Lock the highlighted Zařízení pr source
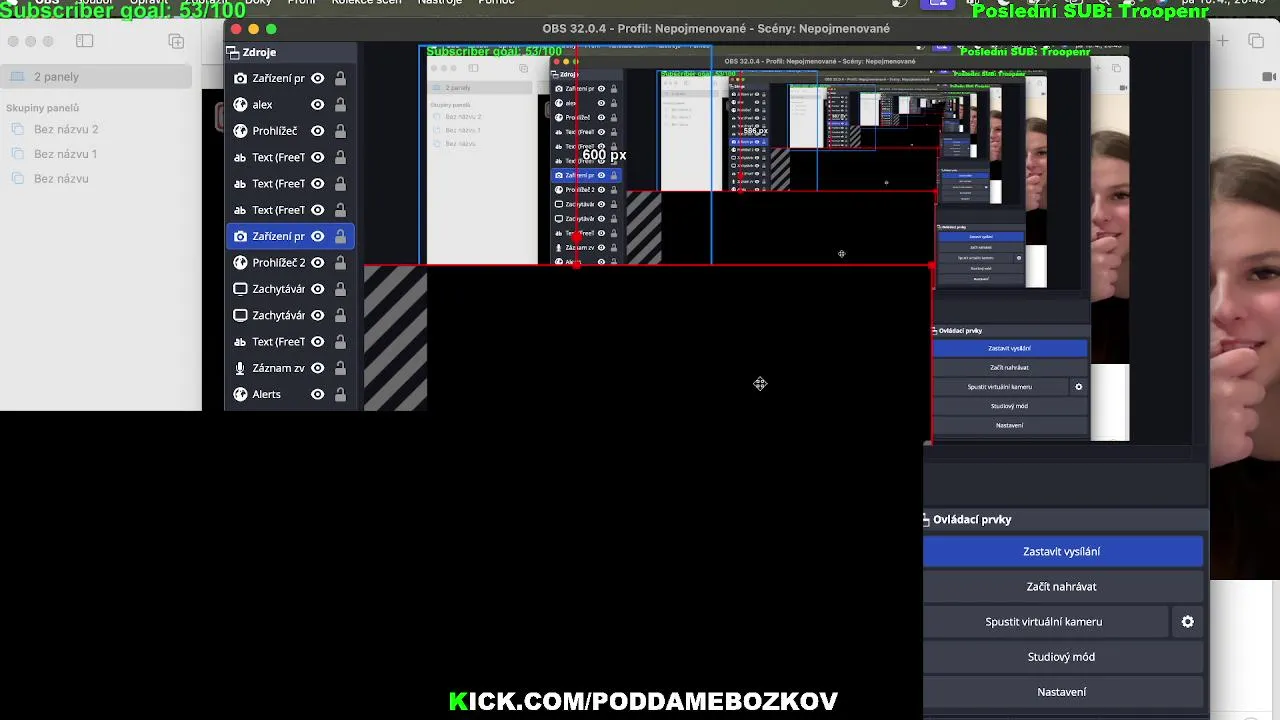 340,236
